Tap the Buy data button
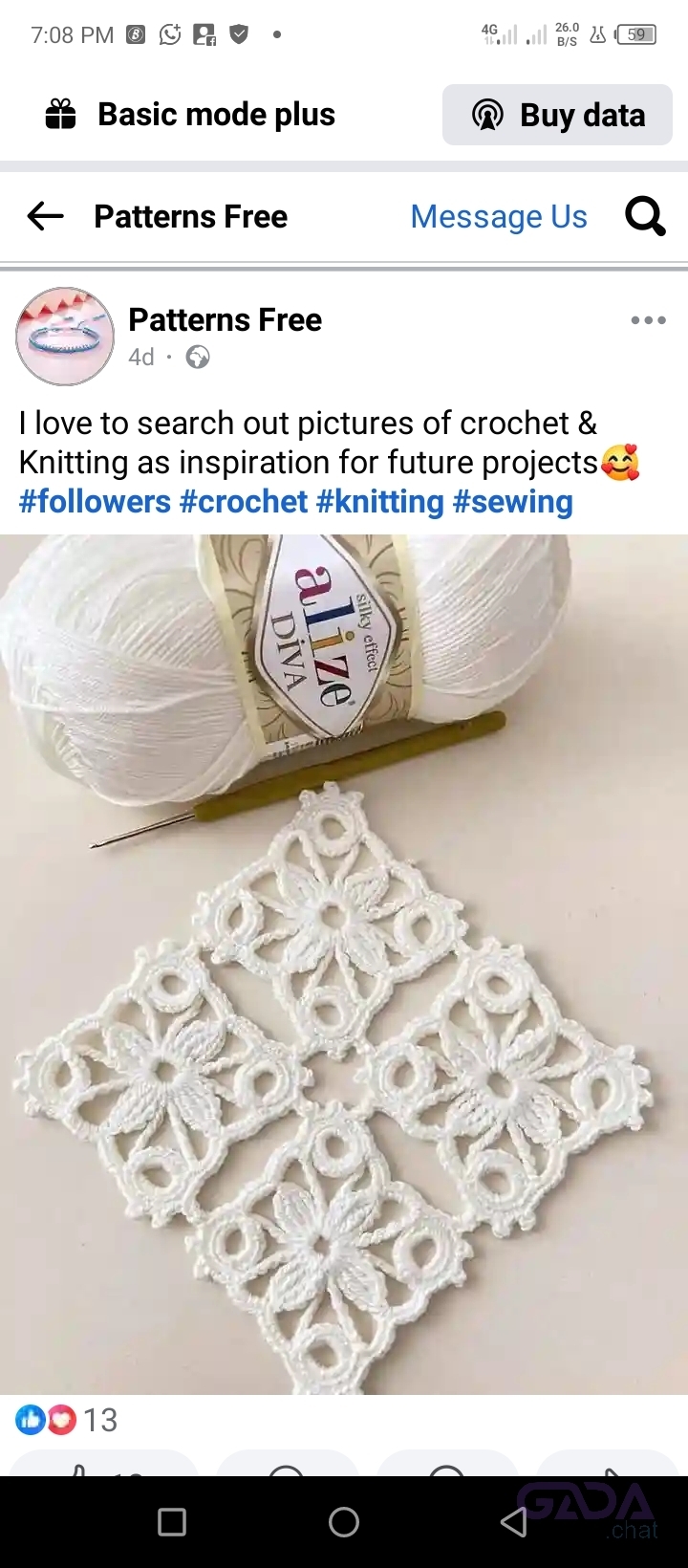Image resolution: width=688 pixels, height=1568 pixels. click(x=557, y=115)
